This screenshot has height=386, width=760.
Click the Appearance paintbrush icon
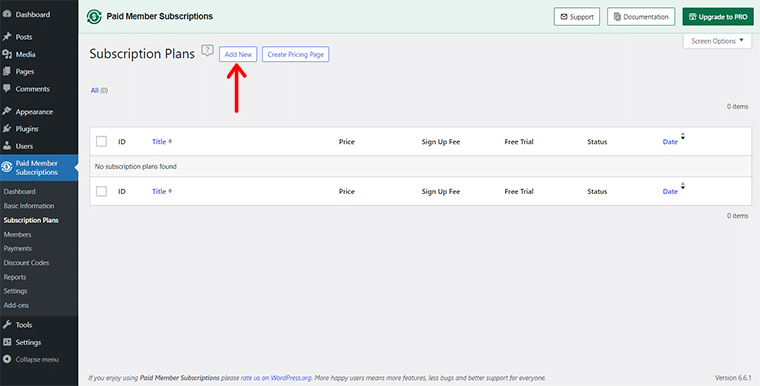click(x=7, y=112)
